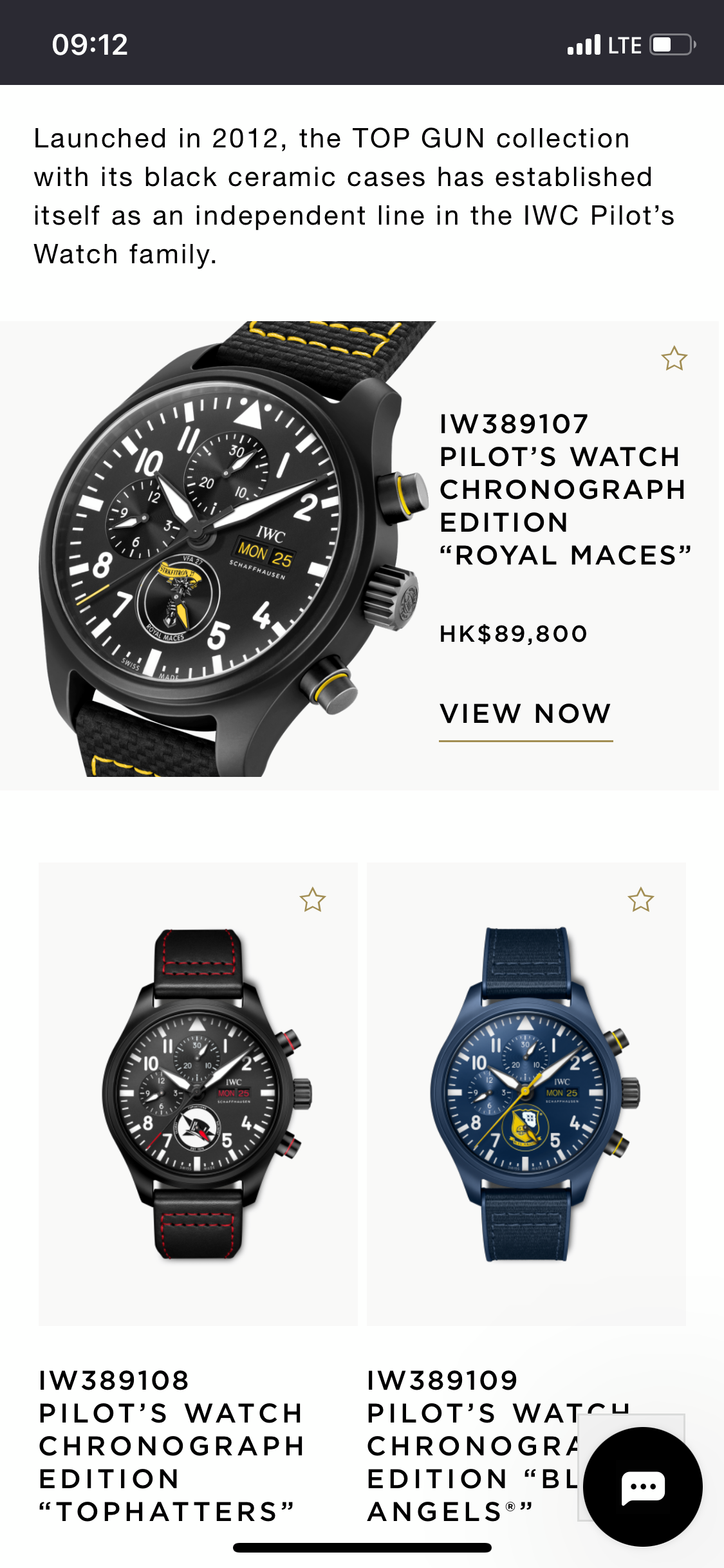Select the IW389107 Royal Maces product title

565,489
